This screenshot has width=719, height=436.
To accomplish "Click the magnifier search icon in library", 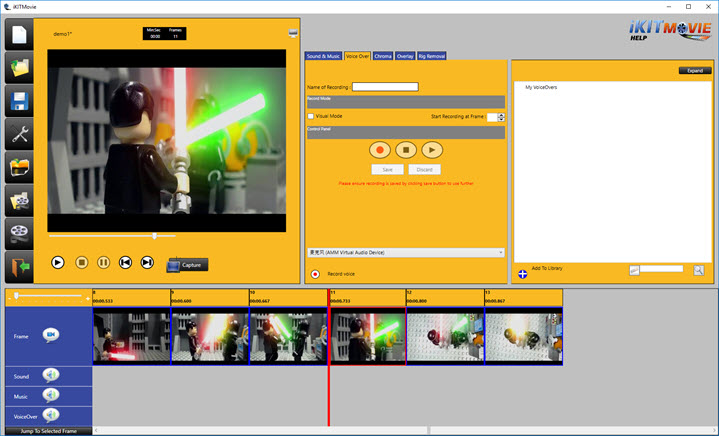I will click(x=699, y=270).
